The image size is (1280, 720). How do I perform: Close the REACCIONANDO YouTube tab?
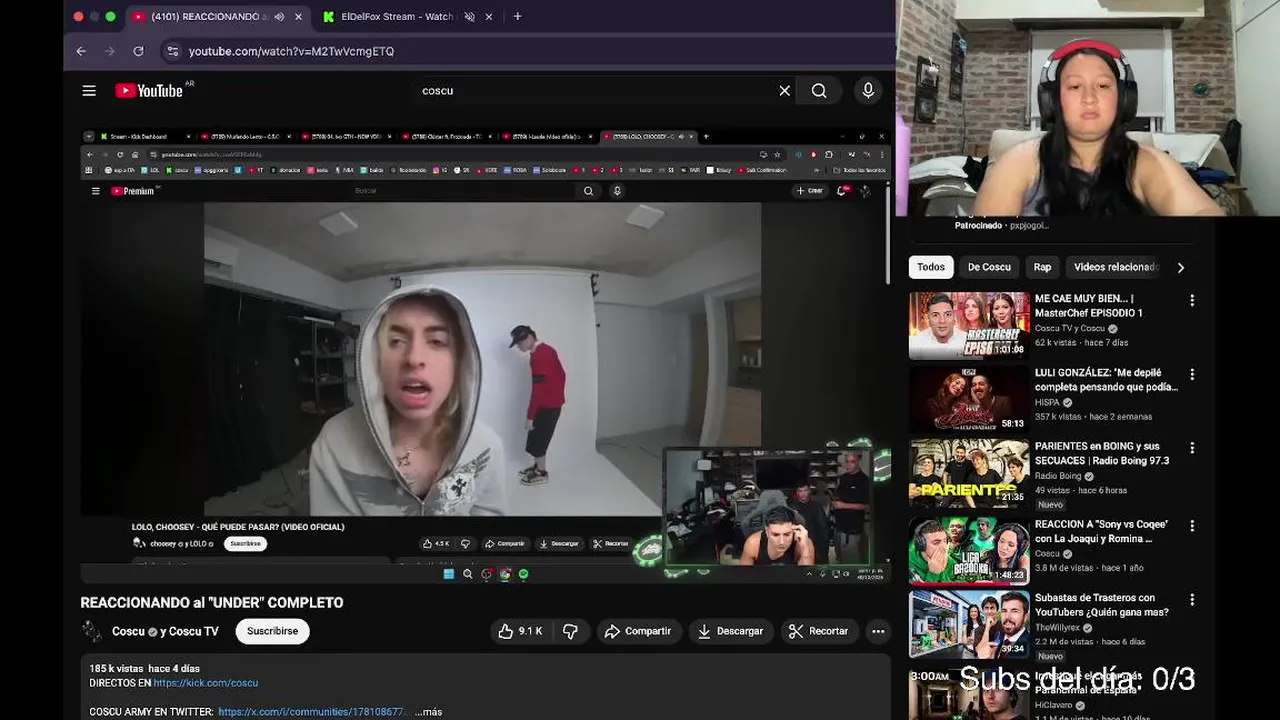click(x=298, y=17)
